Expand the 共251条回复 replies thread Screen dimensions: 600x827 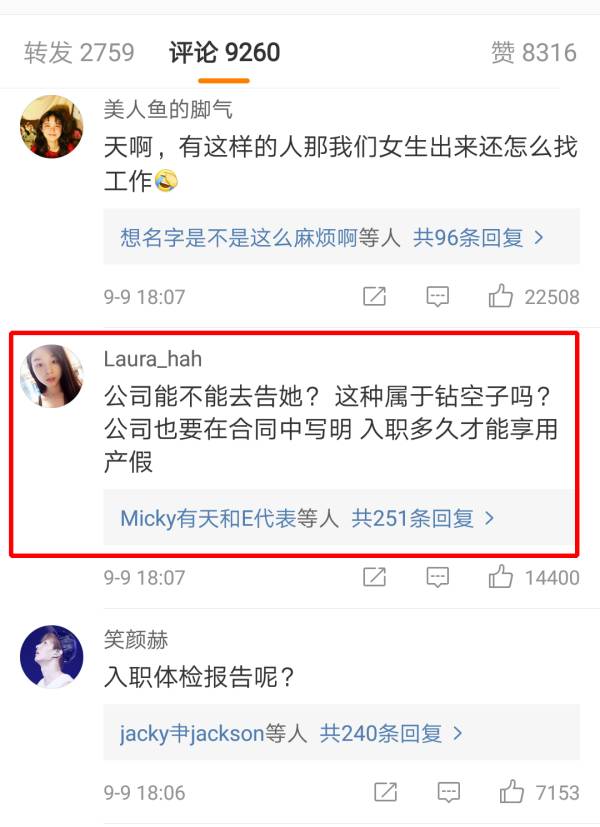tap(423, 518)
